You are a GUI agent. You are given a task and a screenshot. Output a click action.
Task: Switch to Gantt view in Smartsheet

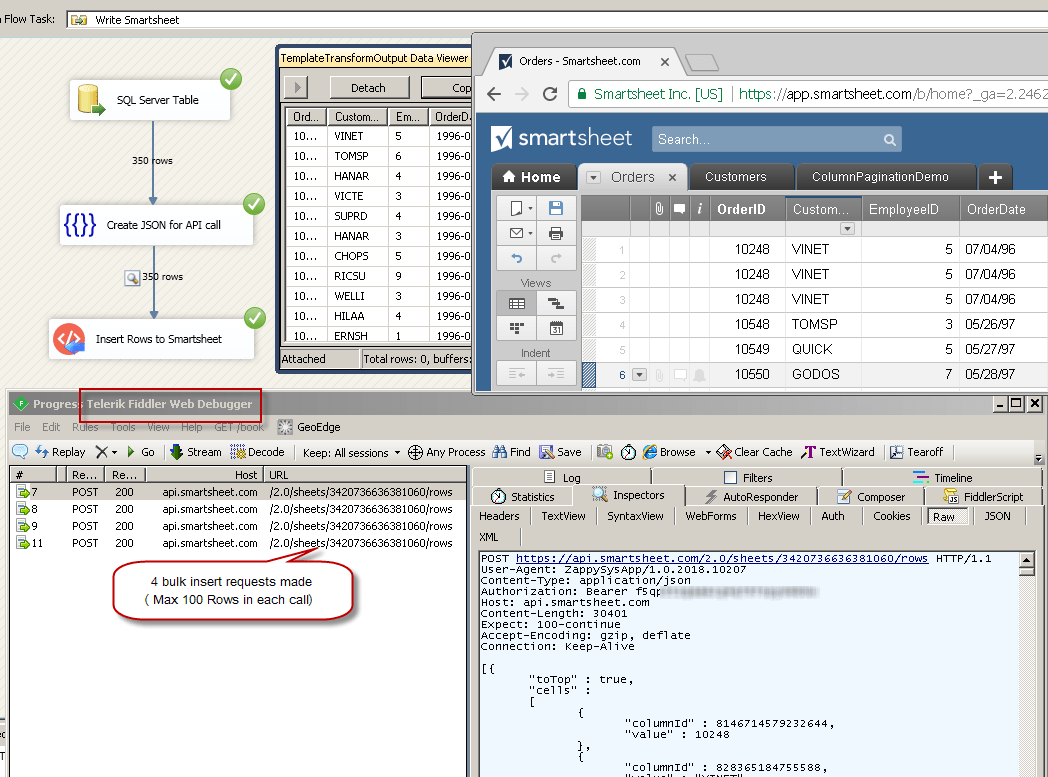pos(557,303)
